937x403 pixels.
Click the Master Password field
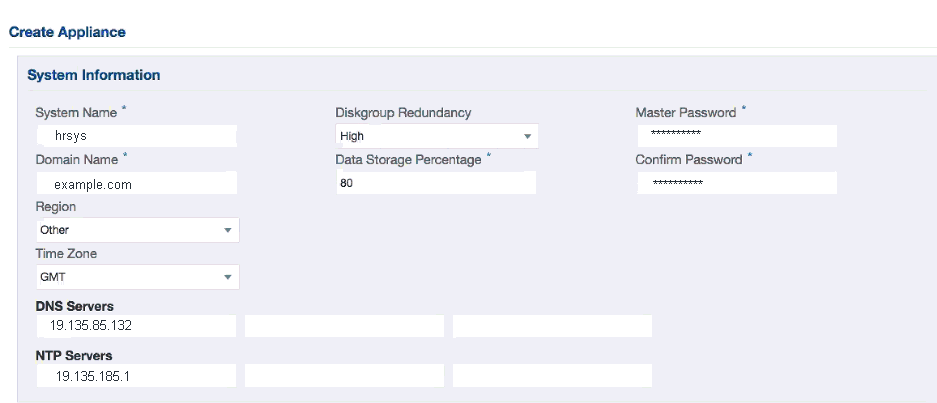click(736, 136)
